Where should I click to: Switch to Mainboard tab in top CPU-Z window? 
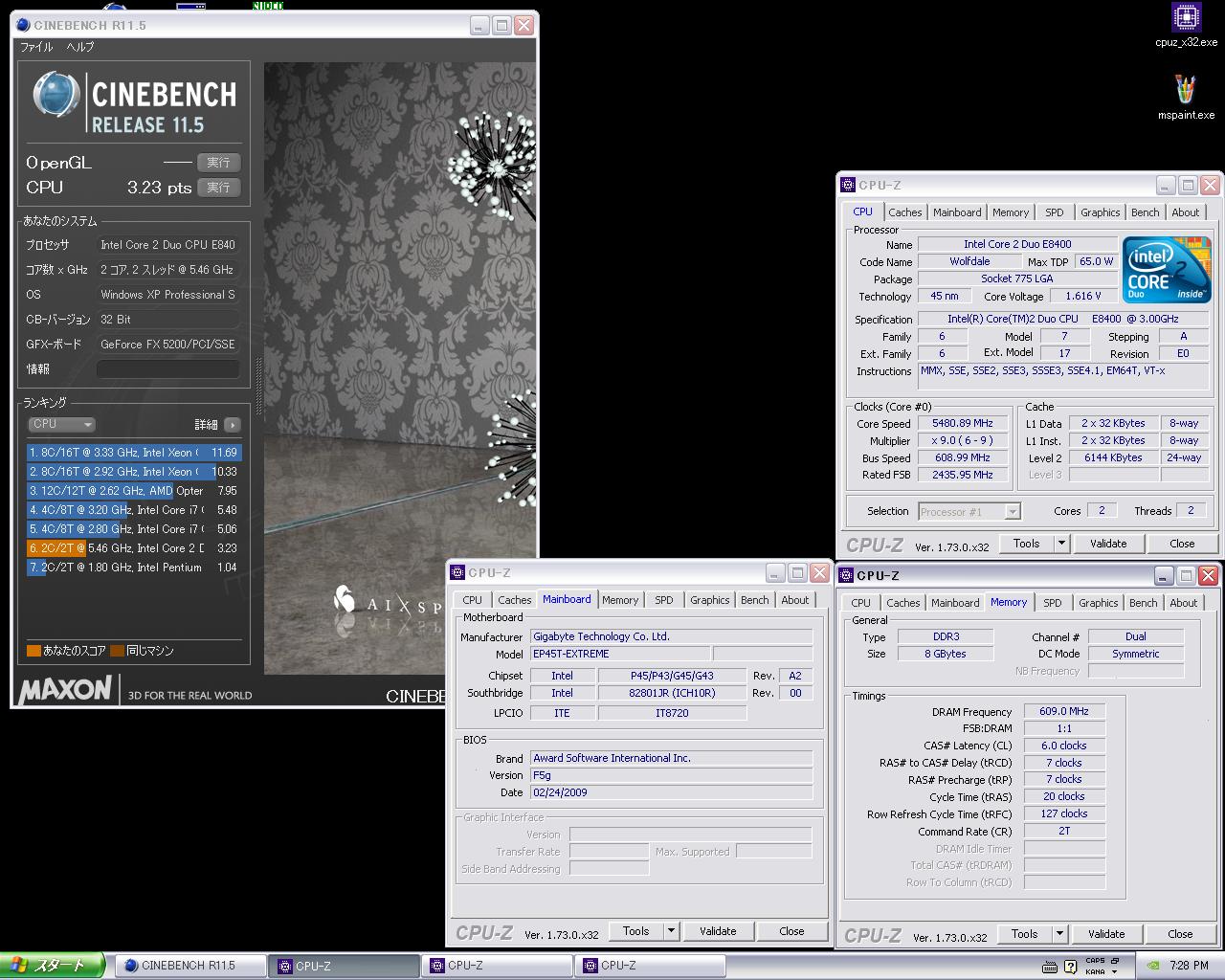point(957,212)
